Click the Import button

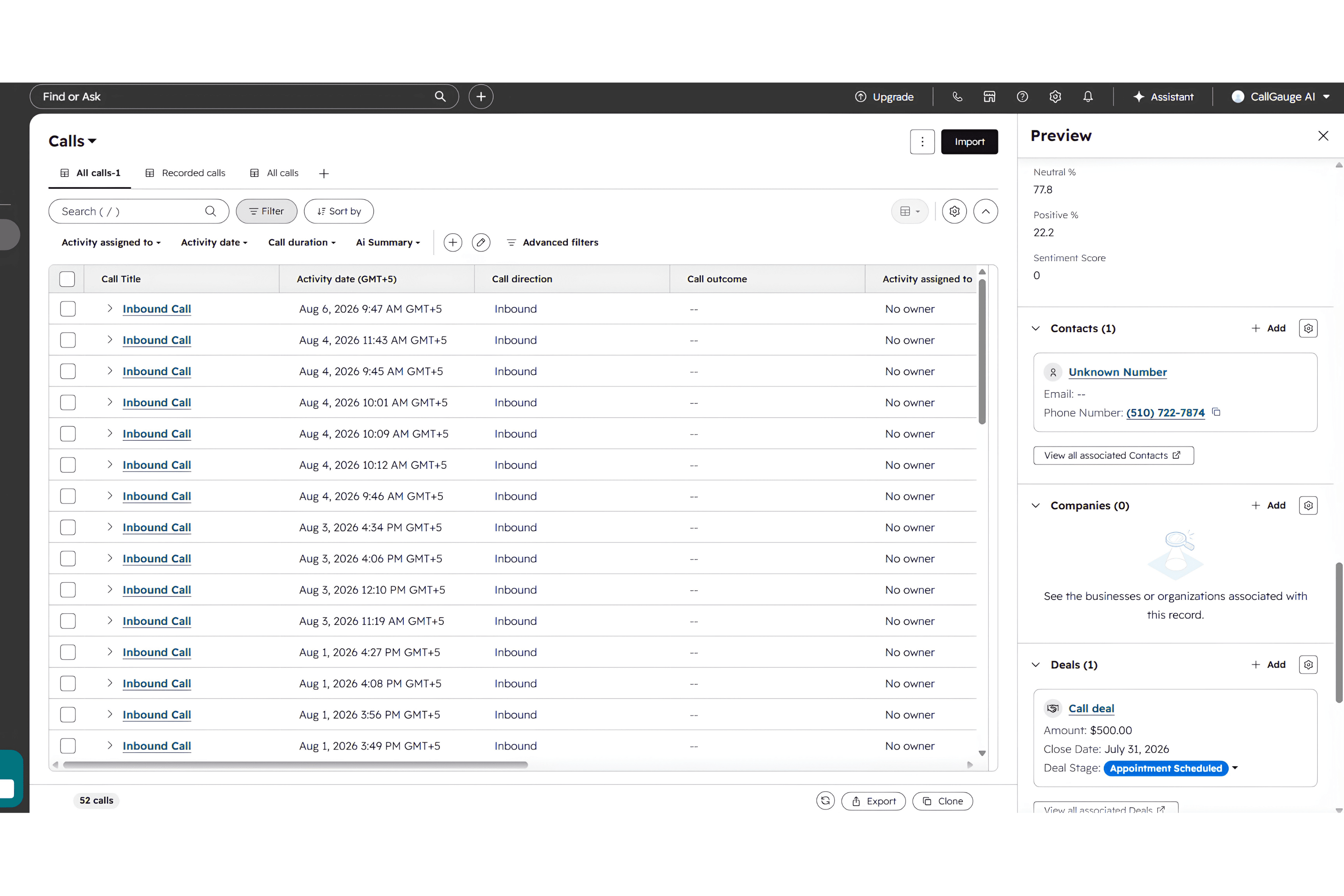969,142
